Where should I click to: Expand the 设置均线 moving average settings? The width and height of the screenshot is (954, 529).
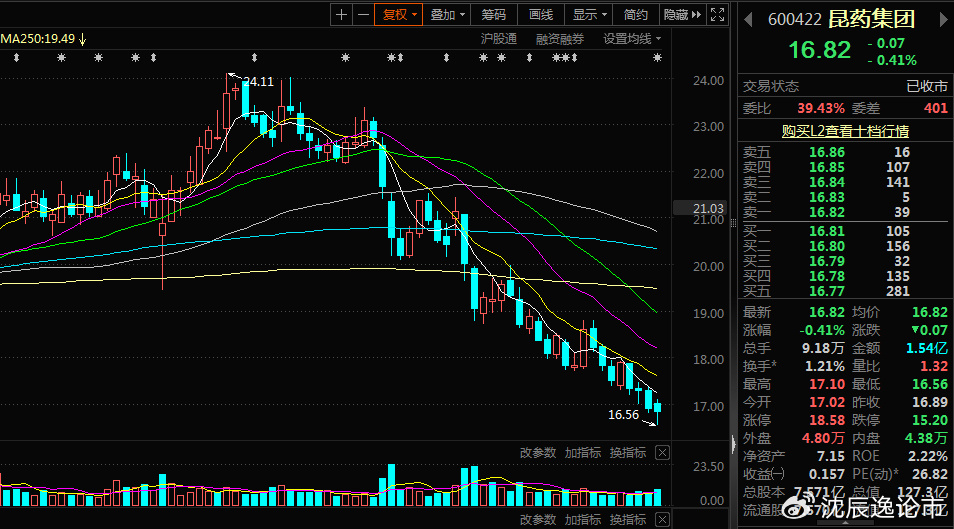tap(632, 39)
